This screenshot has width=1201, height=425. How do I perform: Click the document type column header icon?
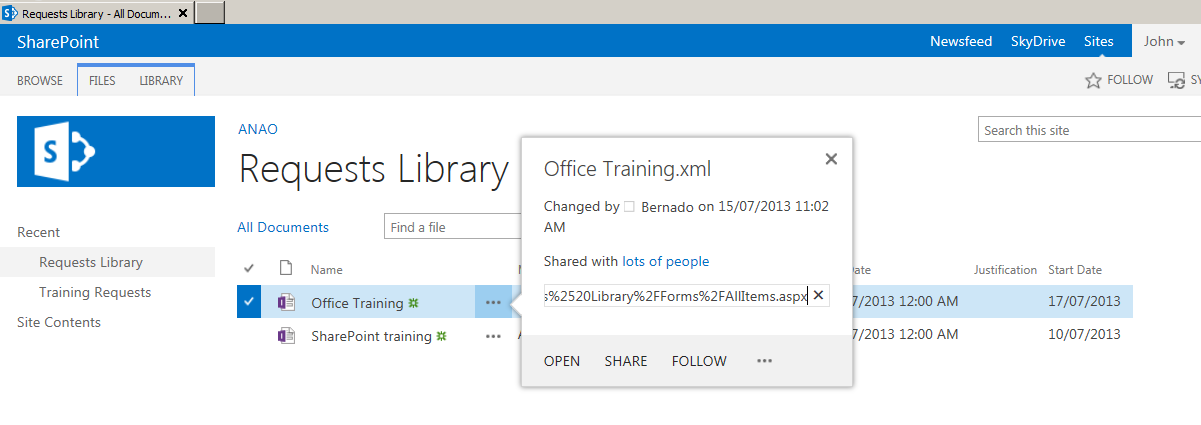click(286, 268)
